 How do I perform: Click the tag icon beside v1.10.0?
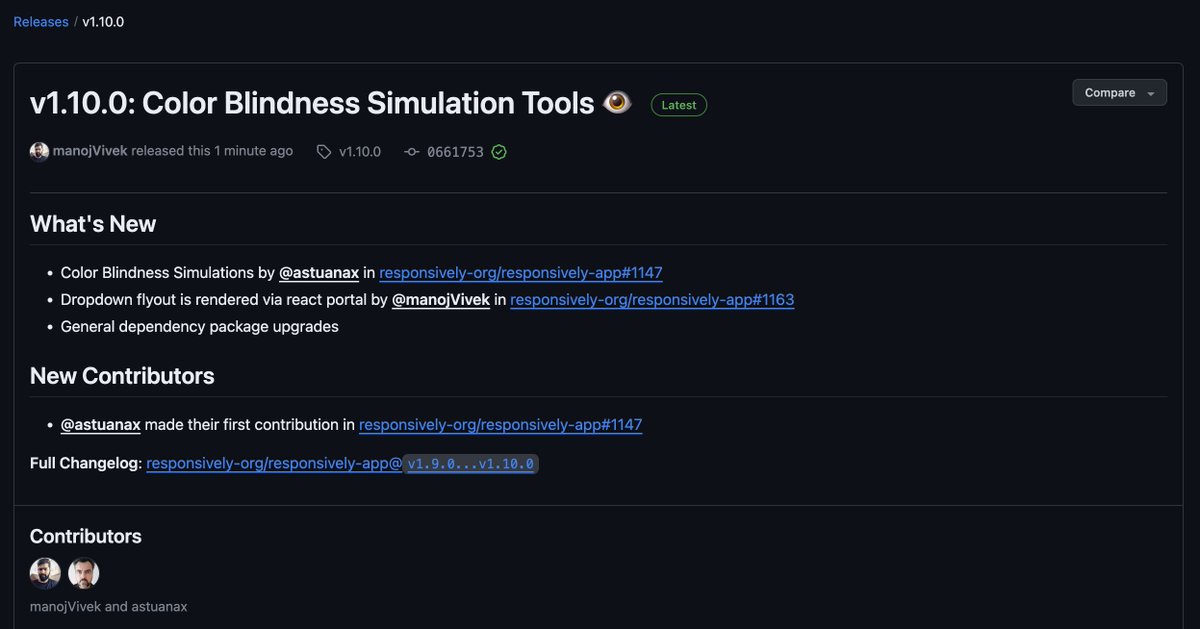tap(323, 151)
